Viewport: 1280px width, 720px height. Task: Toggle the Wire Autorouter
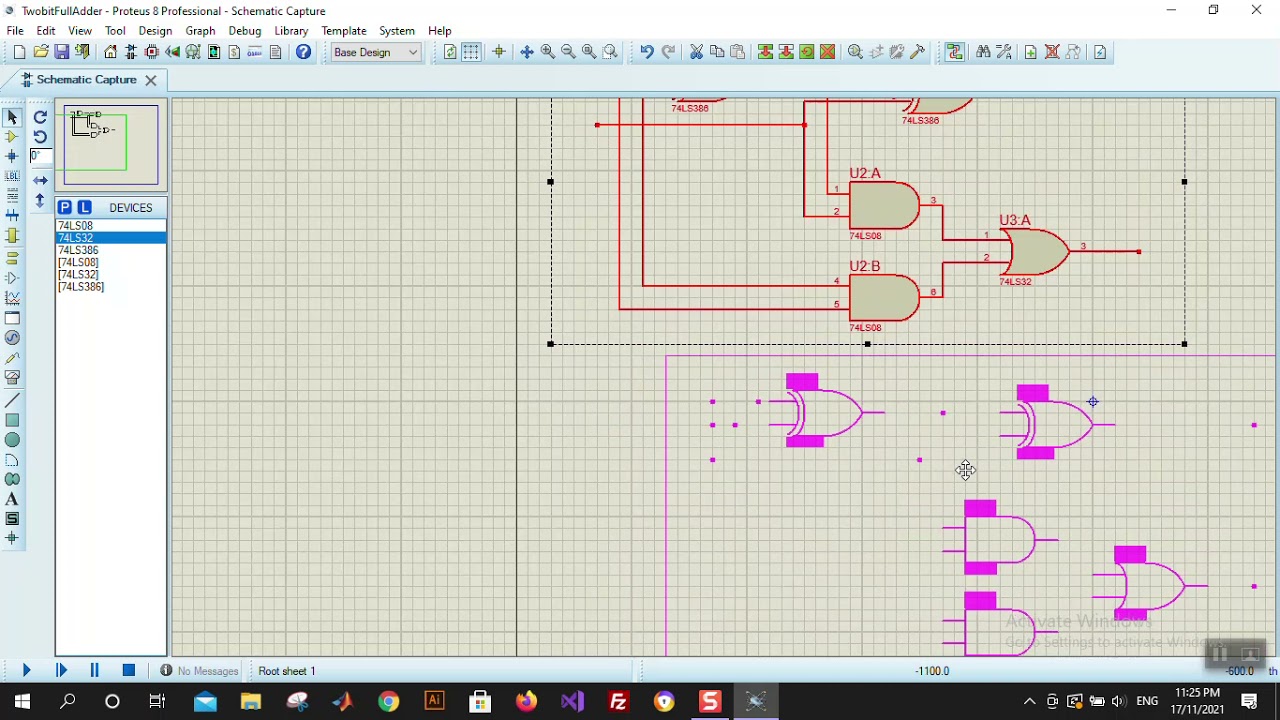955,52
